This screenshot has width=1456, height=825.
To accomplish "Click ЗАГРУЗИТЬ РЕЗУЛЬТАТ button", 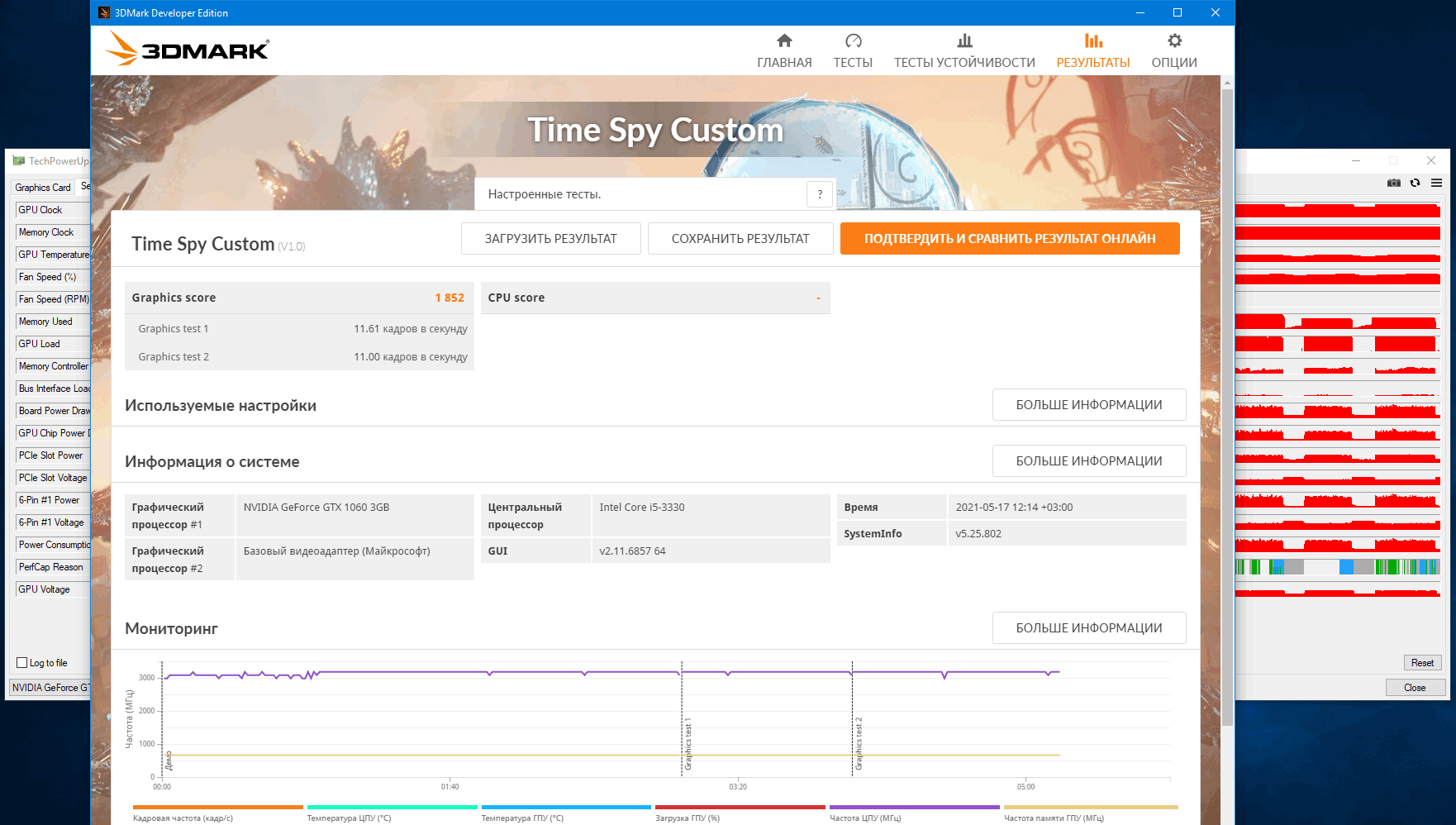I will pos(551,238).
